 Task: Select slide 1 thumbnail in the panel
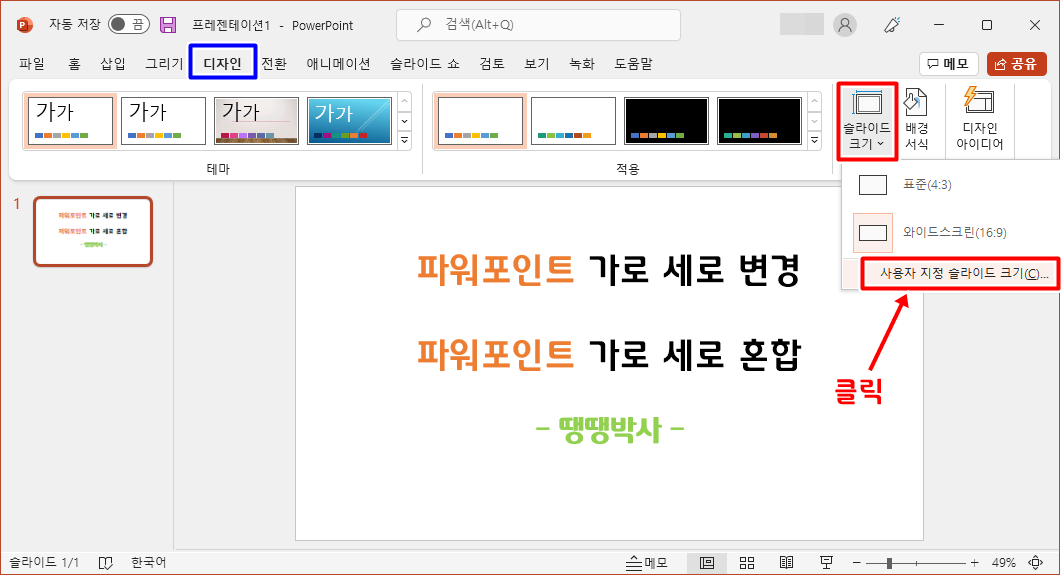93,231
